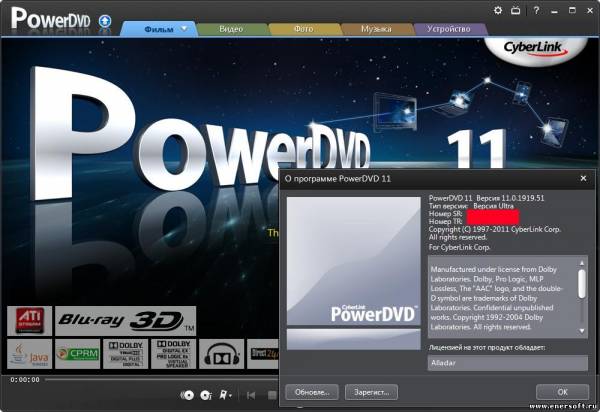Click the Обновле... button in About dialog

pos(312,392)
